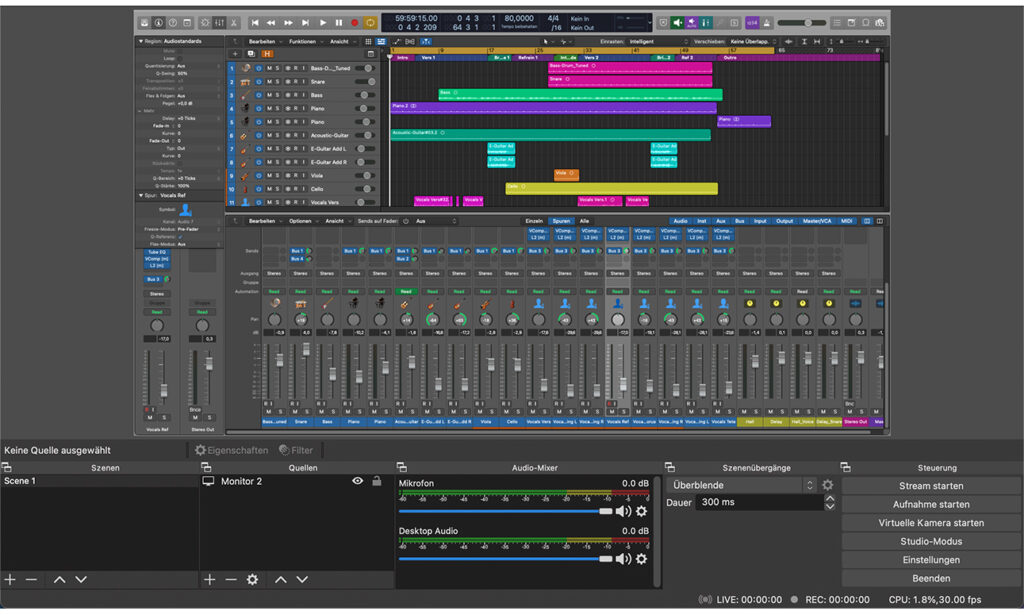Add a new track with plus button
1024x615 pixels.
pos(235,54)
